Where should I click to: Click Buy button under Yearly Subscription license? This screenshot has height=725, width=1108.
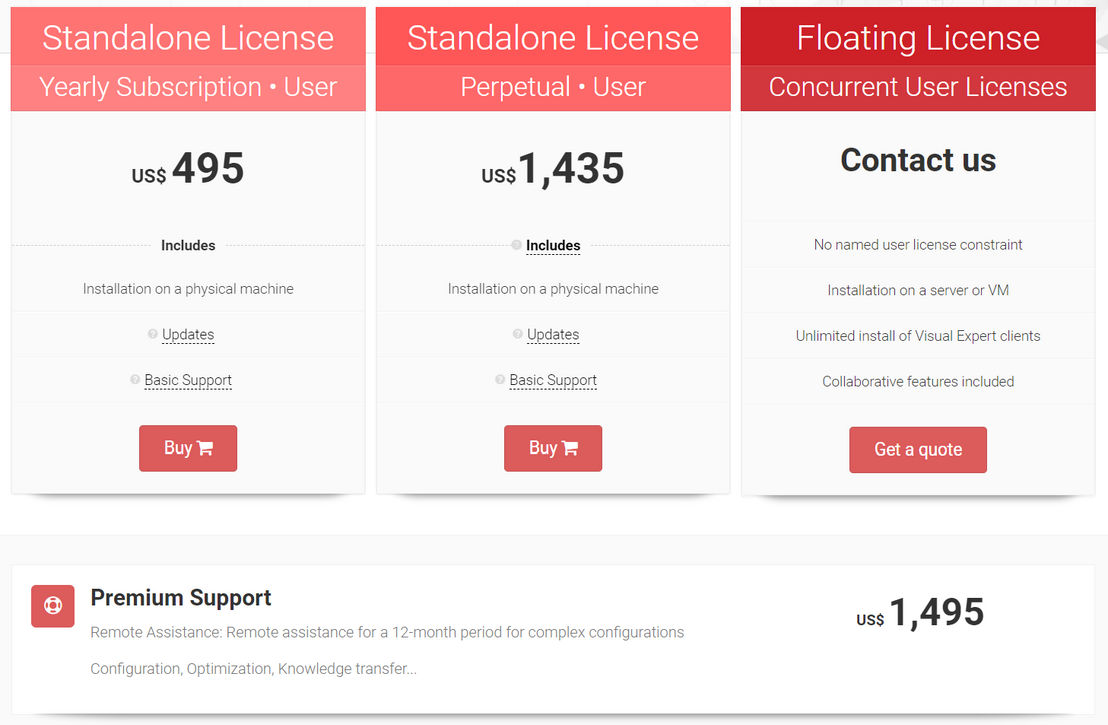tap(188, 448)
